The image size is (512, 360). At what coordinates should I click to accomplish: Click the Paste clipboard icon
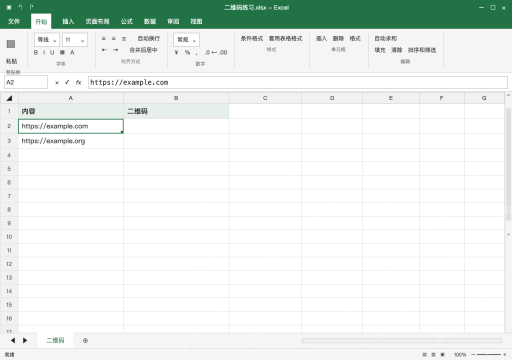click(x=11, y=44)
